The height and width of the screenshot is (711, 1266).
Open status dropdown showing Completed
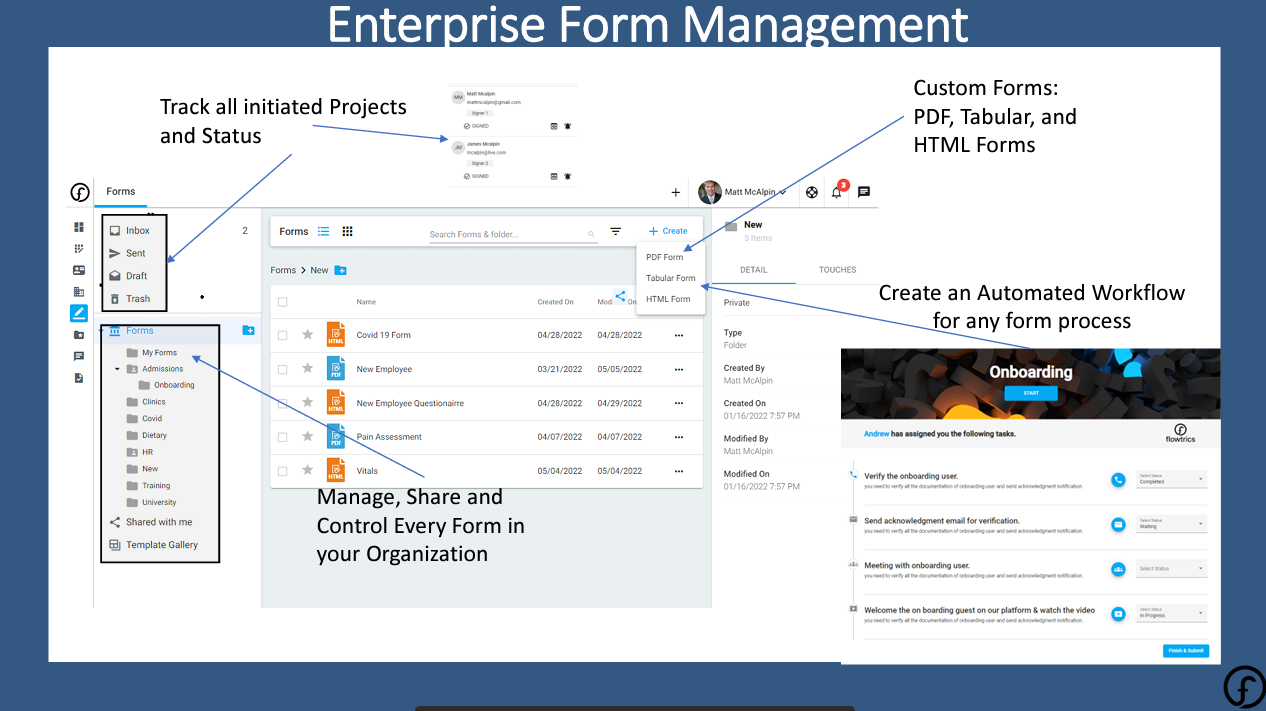coord(1171,479)
